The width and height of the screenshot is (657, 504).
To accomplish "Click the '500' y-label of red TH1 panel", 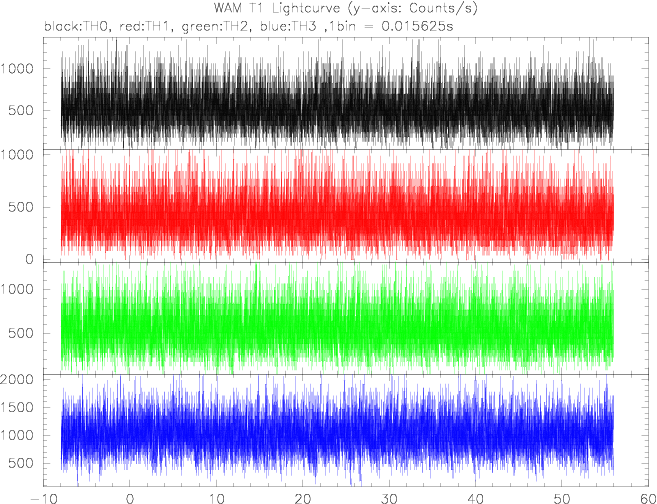I will point(21,207).
